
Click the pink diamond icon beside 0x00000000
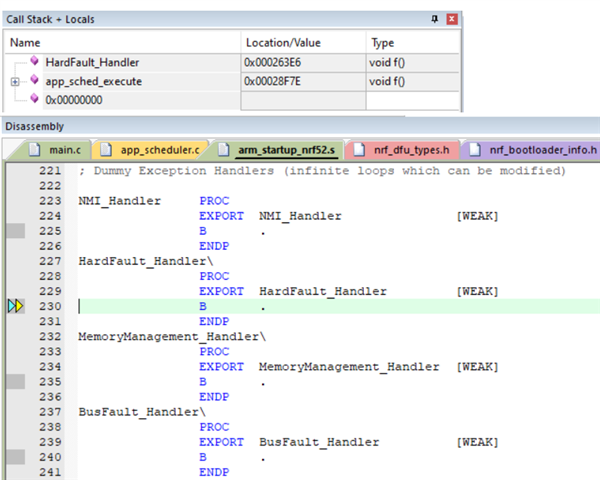click(x=34, y=100)
